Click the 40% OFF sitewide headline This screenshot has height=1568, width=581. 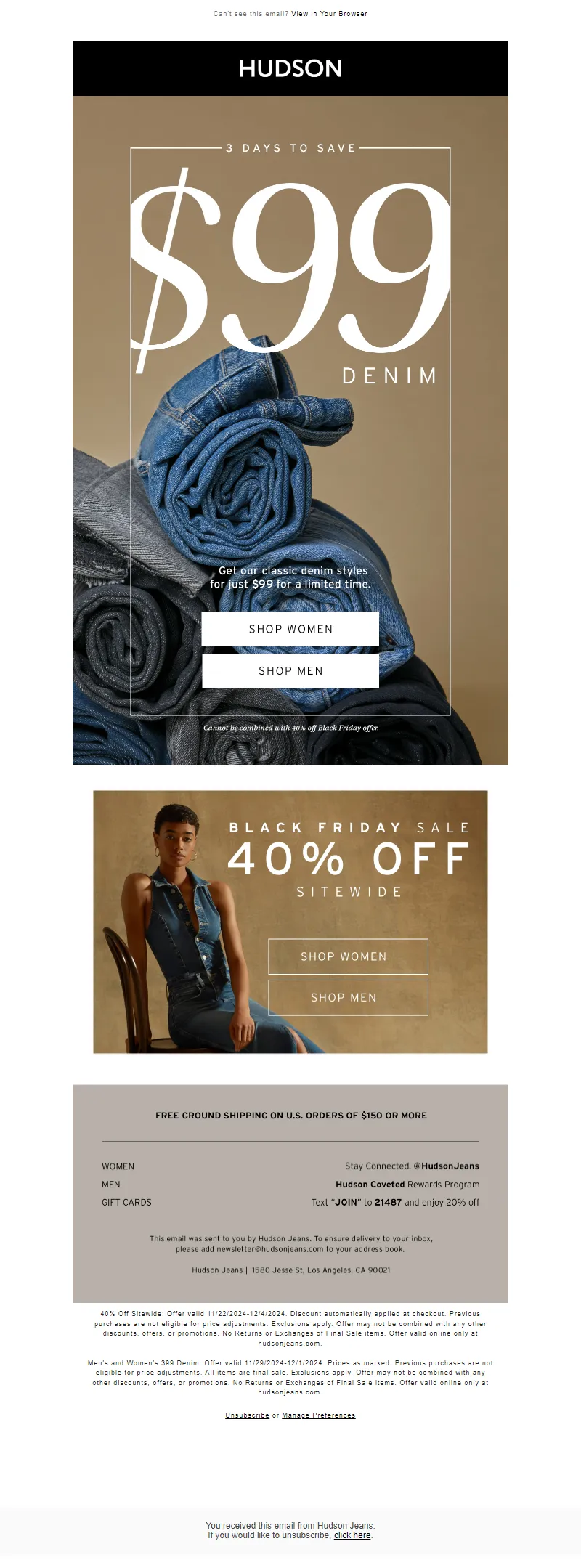click(x=349, y=859)
